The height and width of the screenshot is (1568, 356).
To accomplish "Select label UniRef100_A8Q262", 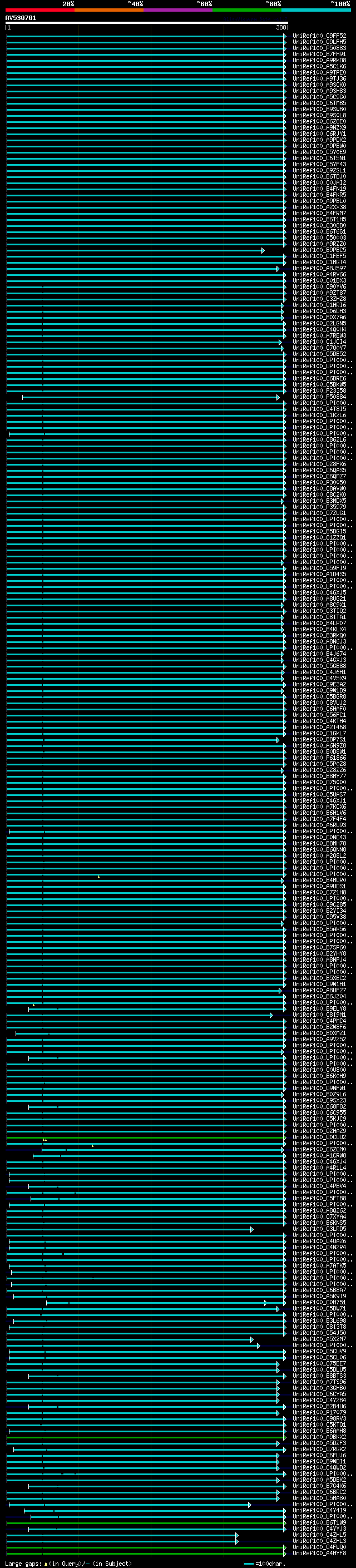I will click(319, 1210).
